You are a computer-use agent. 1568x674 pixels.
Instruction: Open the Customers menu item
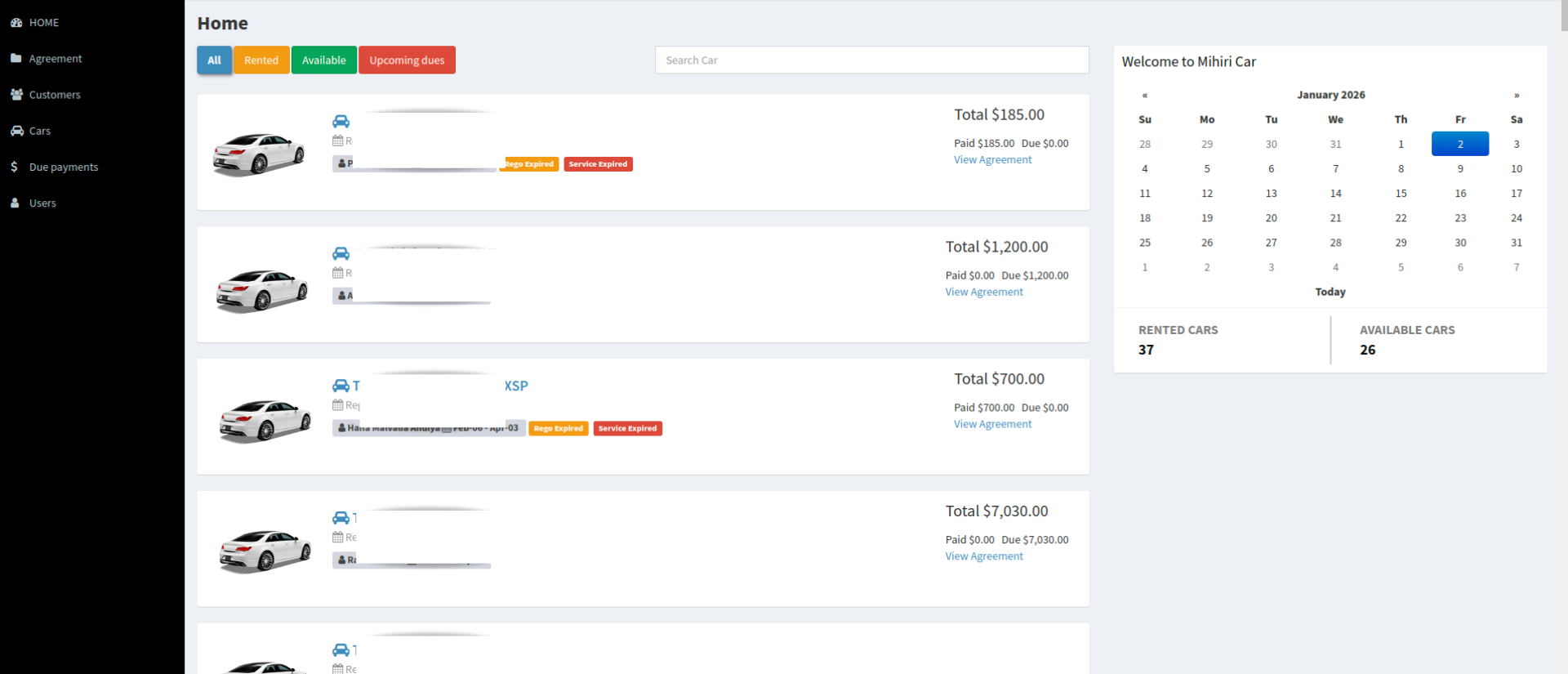(55, 95)
